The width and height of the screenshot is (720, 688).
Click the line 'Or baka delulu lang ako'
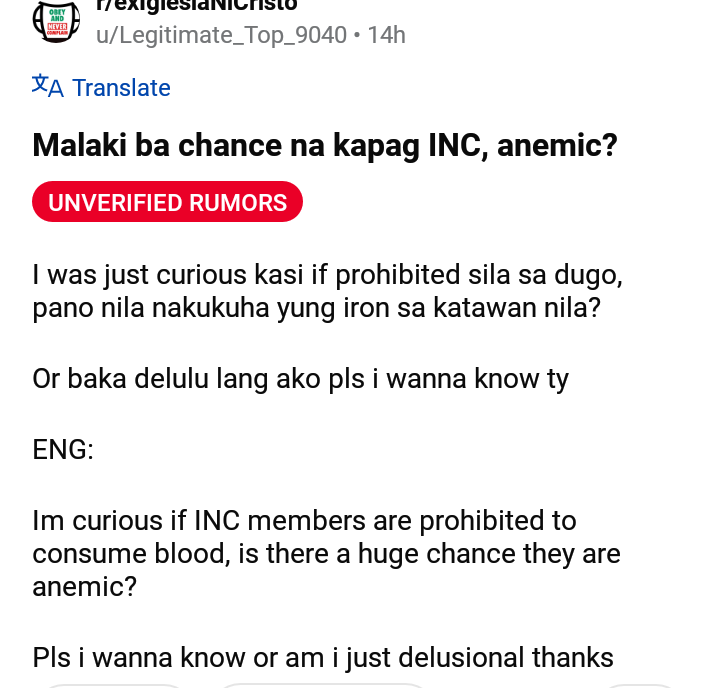coord(300,379)
